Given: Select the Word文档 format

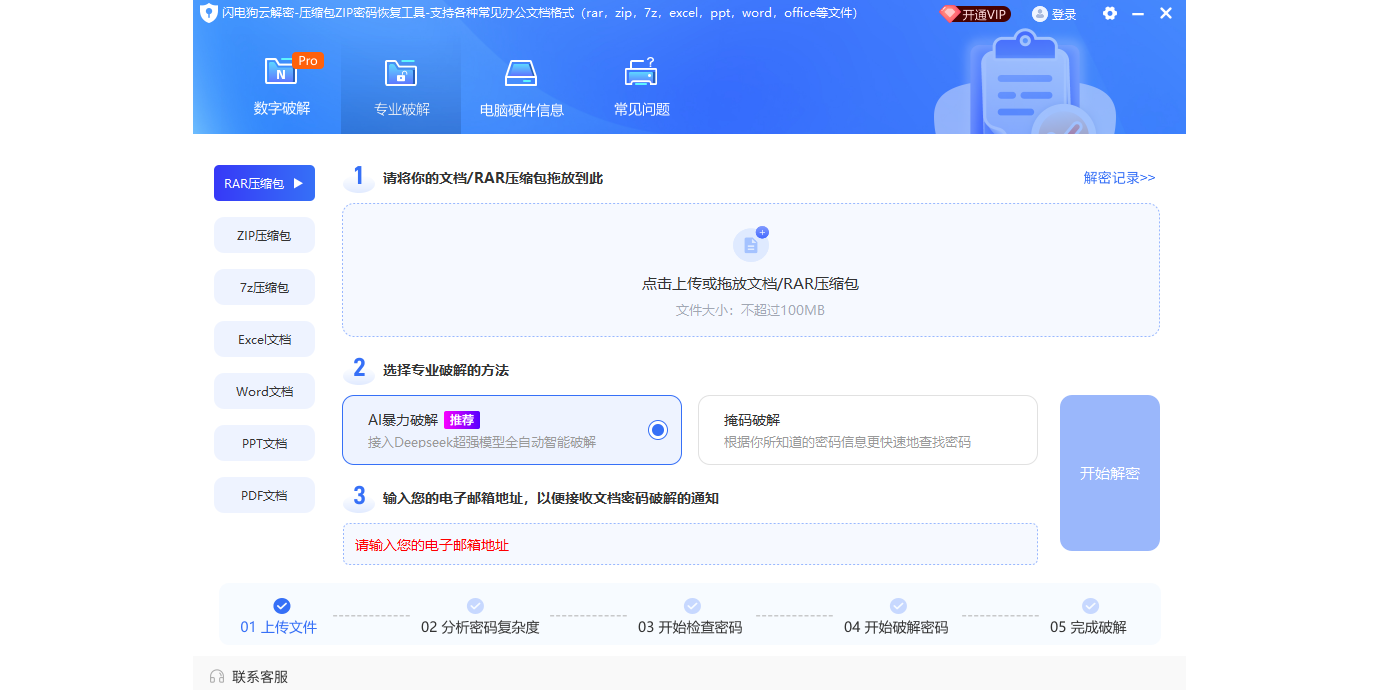Looking at the screenshot, I should 264,391.
